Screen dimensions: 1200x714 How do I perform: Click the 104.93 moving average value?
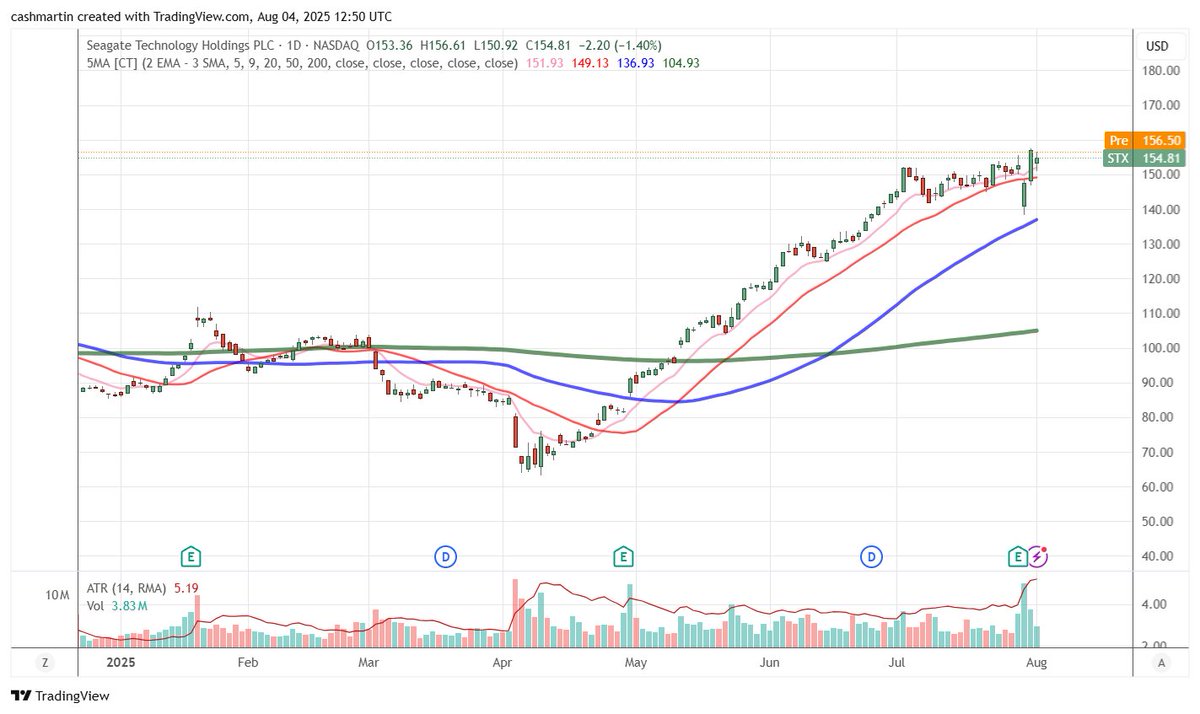point(683,62)
